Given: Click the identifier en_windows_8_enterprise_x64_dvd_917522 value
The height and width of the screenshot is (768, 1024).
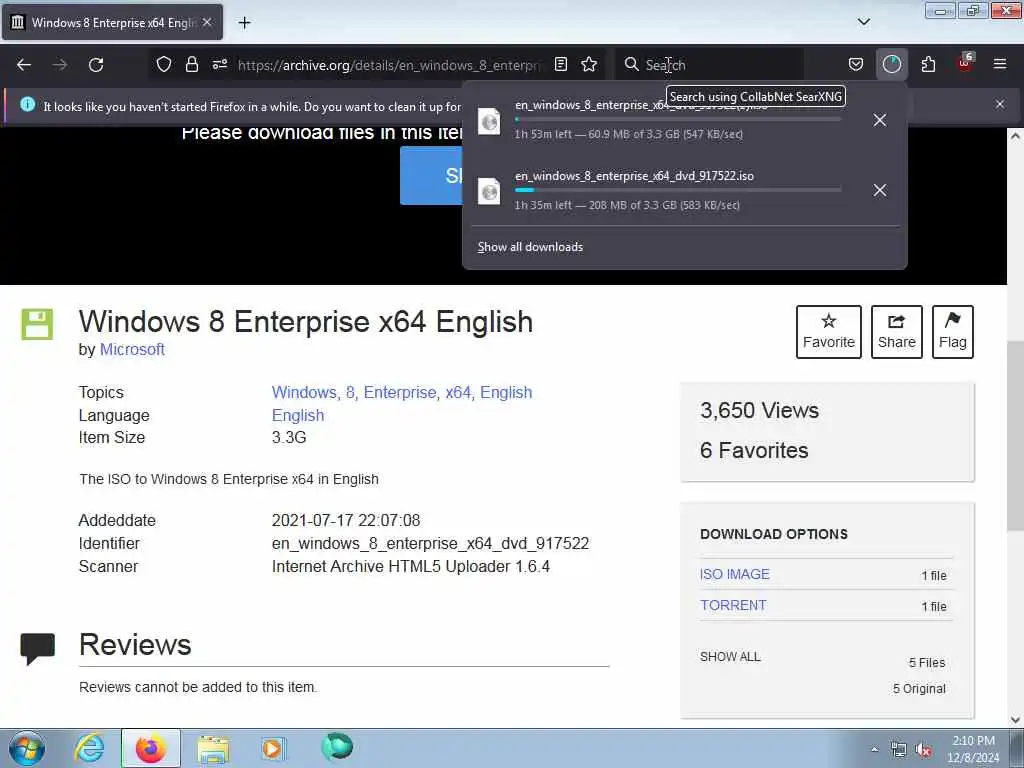Looking at the screenshot, I should point(430,543).
